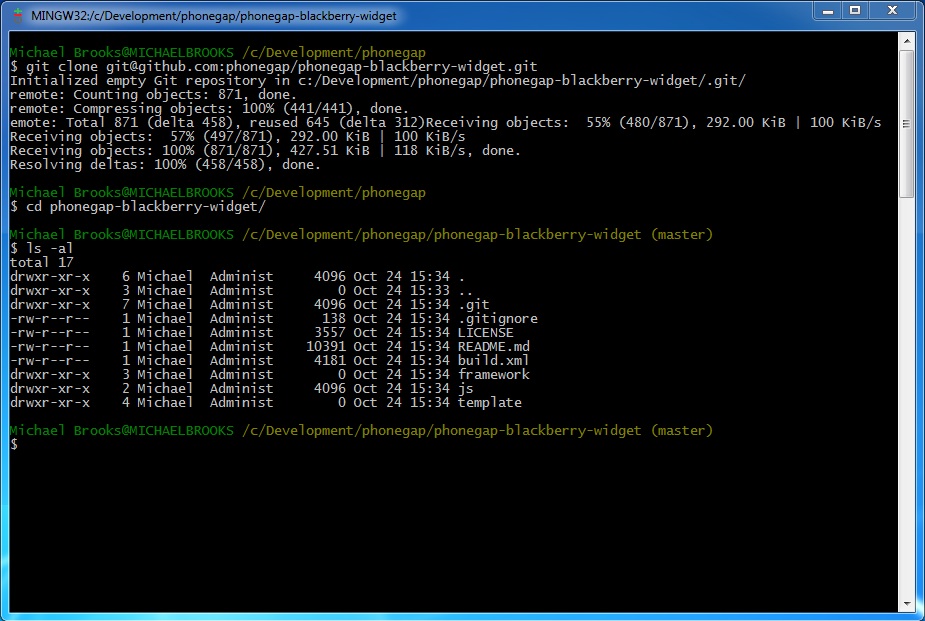Click the vertical scrollbar thumb

click(x=906, y=124)
